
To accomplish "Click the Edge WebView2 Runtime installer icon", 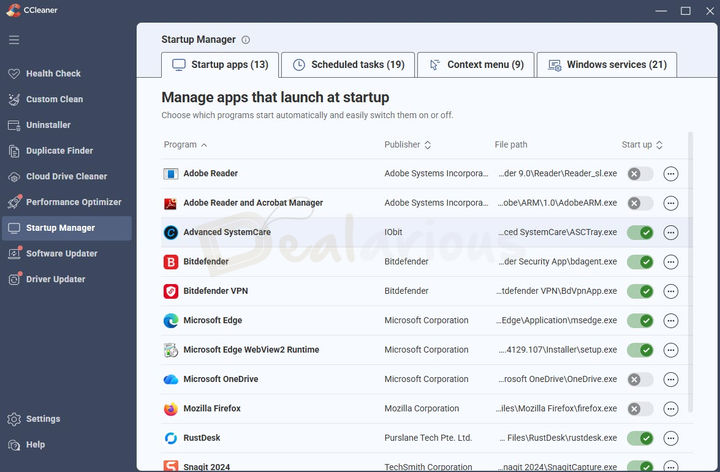I will coord(171,350).
